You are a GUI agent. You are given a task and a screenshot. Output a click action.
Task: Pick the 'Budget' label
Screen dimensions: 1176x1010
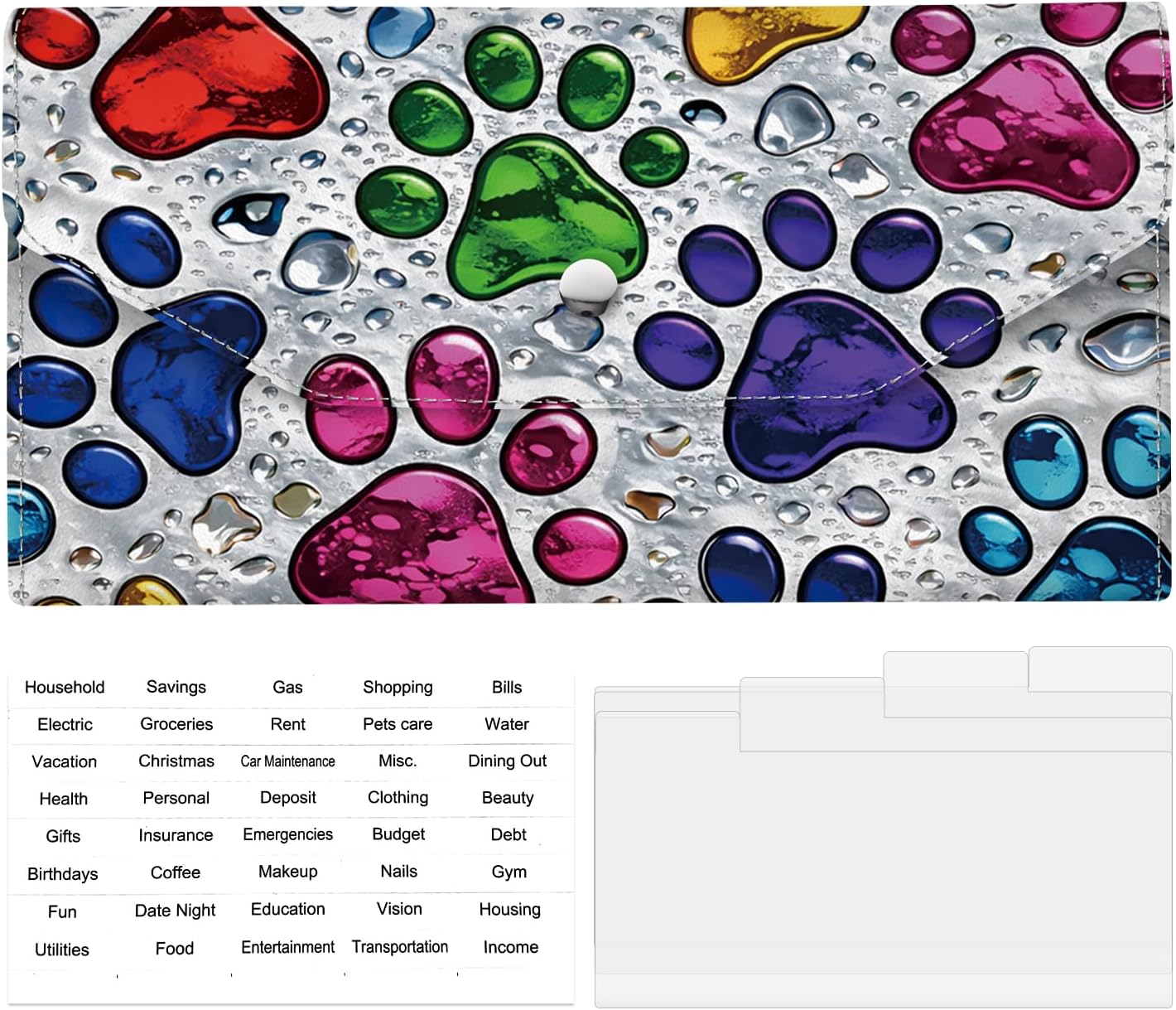pyautogui.click(x=398, y=834)
